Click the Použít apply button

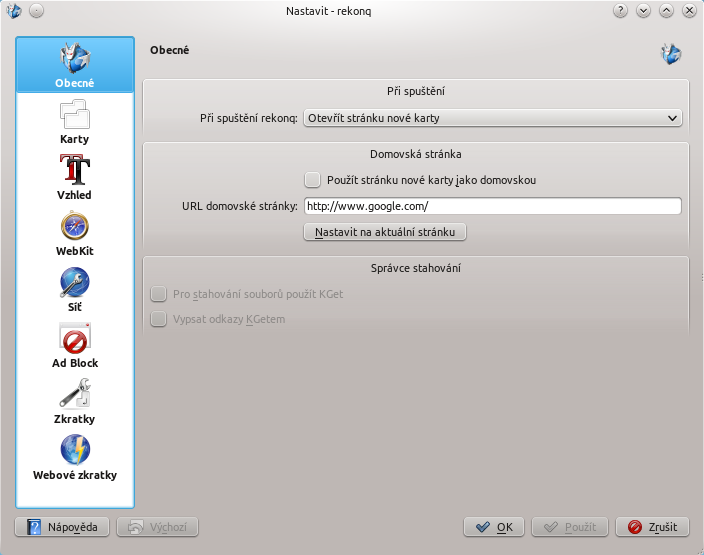570,527
